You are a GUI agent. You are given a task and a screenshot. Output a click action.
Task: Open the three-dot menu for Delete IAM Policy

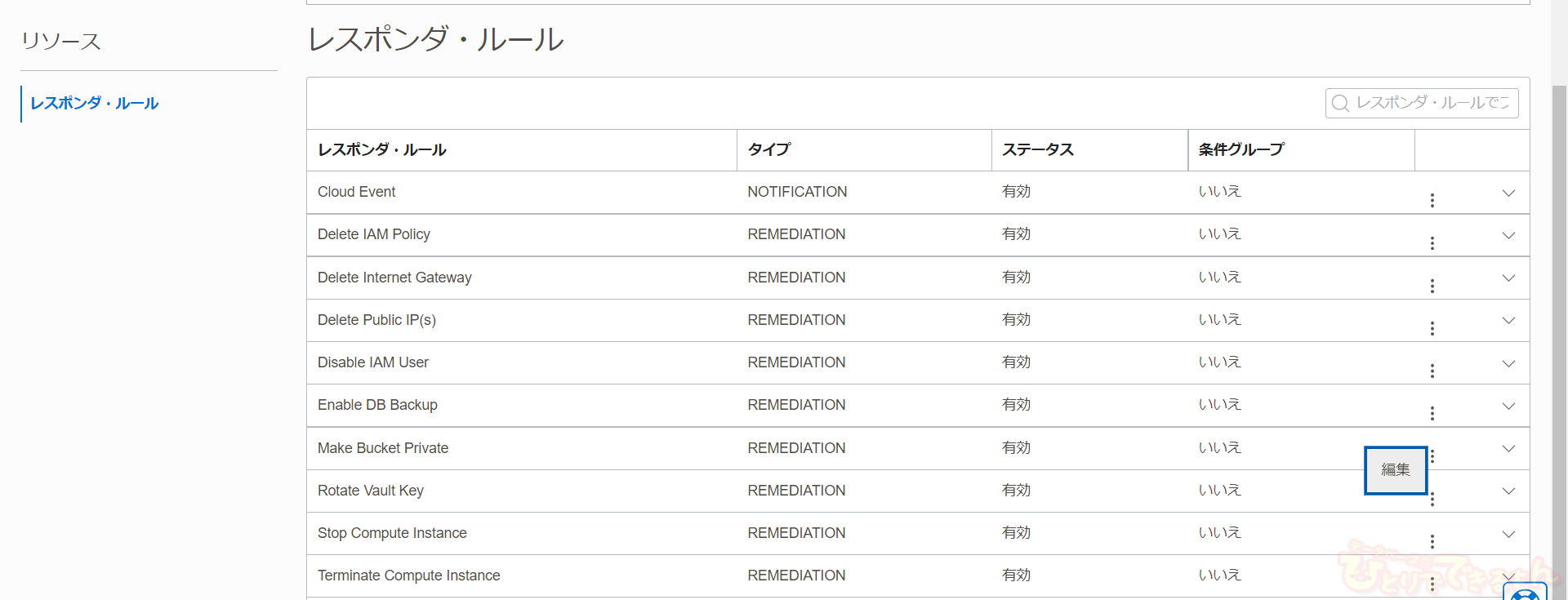1432,243
